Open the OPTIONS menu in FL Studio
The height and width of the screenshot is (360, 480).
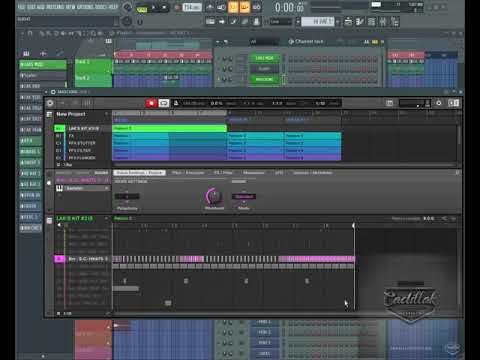(x=86, y=7)
